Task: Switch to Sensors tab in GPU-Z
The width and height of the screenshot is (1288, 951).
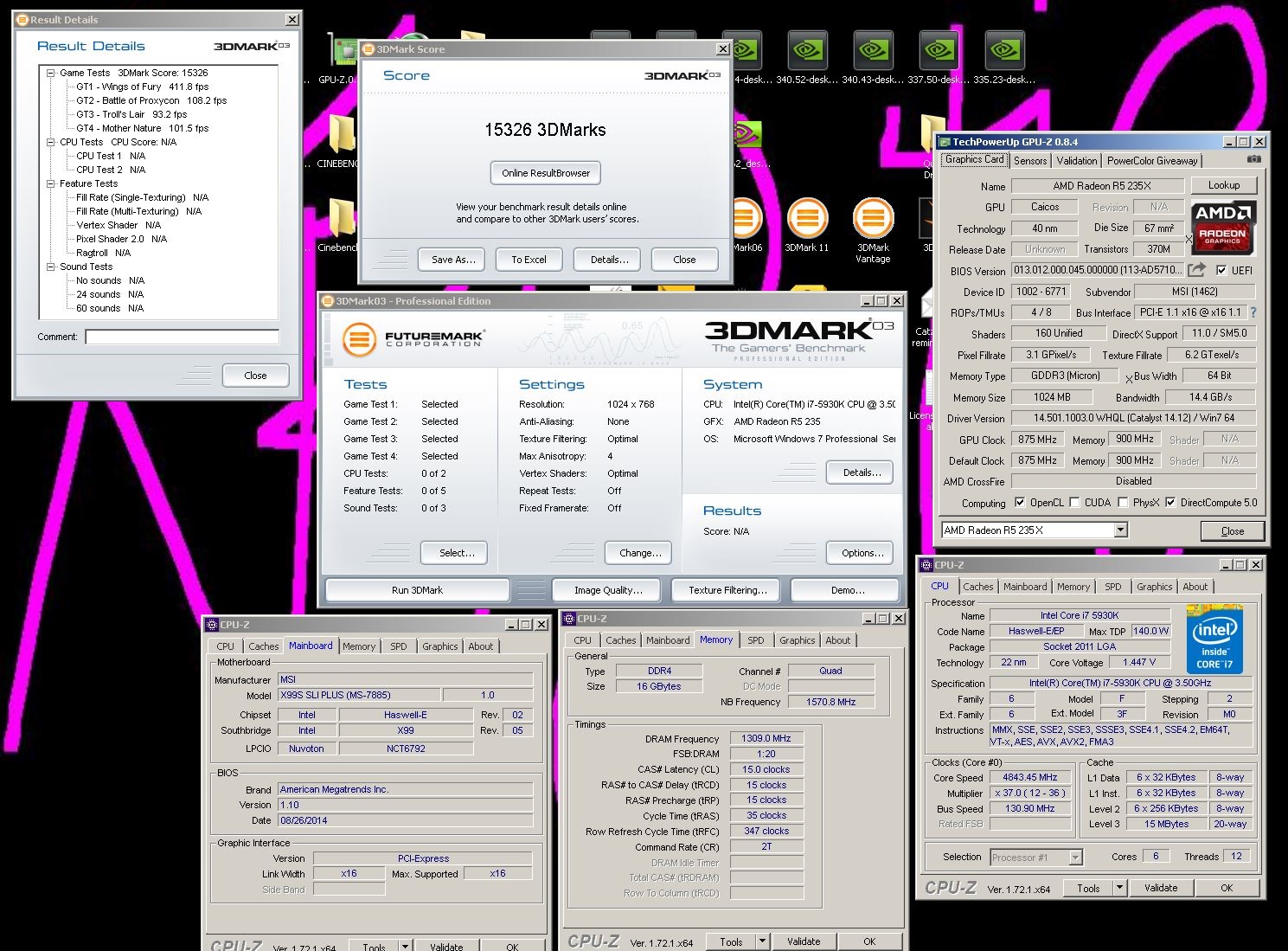Action: (1030, 160)
